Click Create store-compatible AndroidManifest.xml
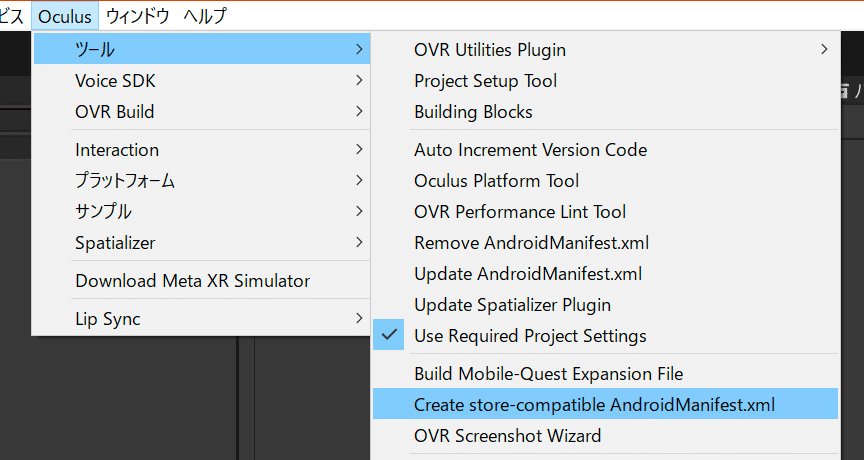The height and width of the screenshot is (460, 864). click(x=594, y=405)
